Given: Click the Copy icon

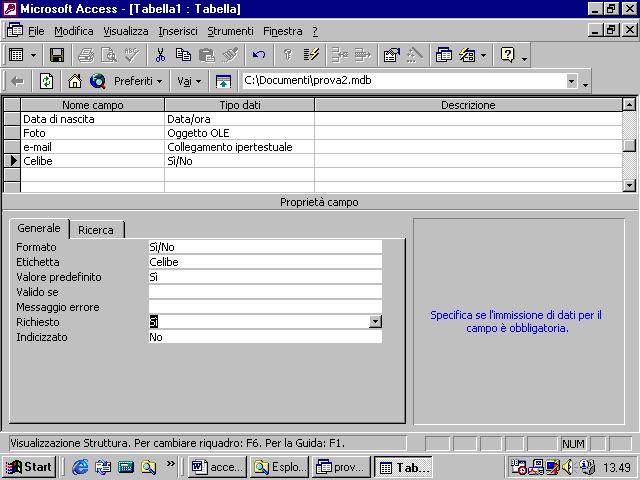Looking at the screenshot, I should 183,55.
